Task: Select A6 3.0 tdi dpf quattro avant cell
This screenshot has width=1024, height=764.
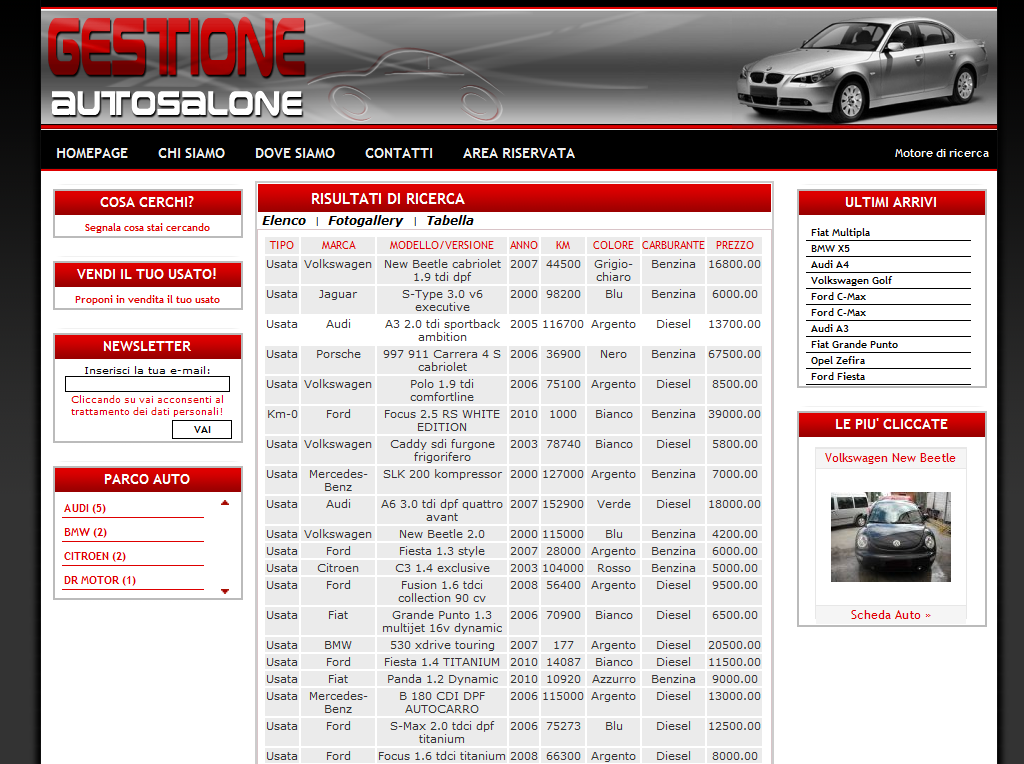Action: pyautogui.click(x=442, y=511)
